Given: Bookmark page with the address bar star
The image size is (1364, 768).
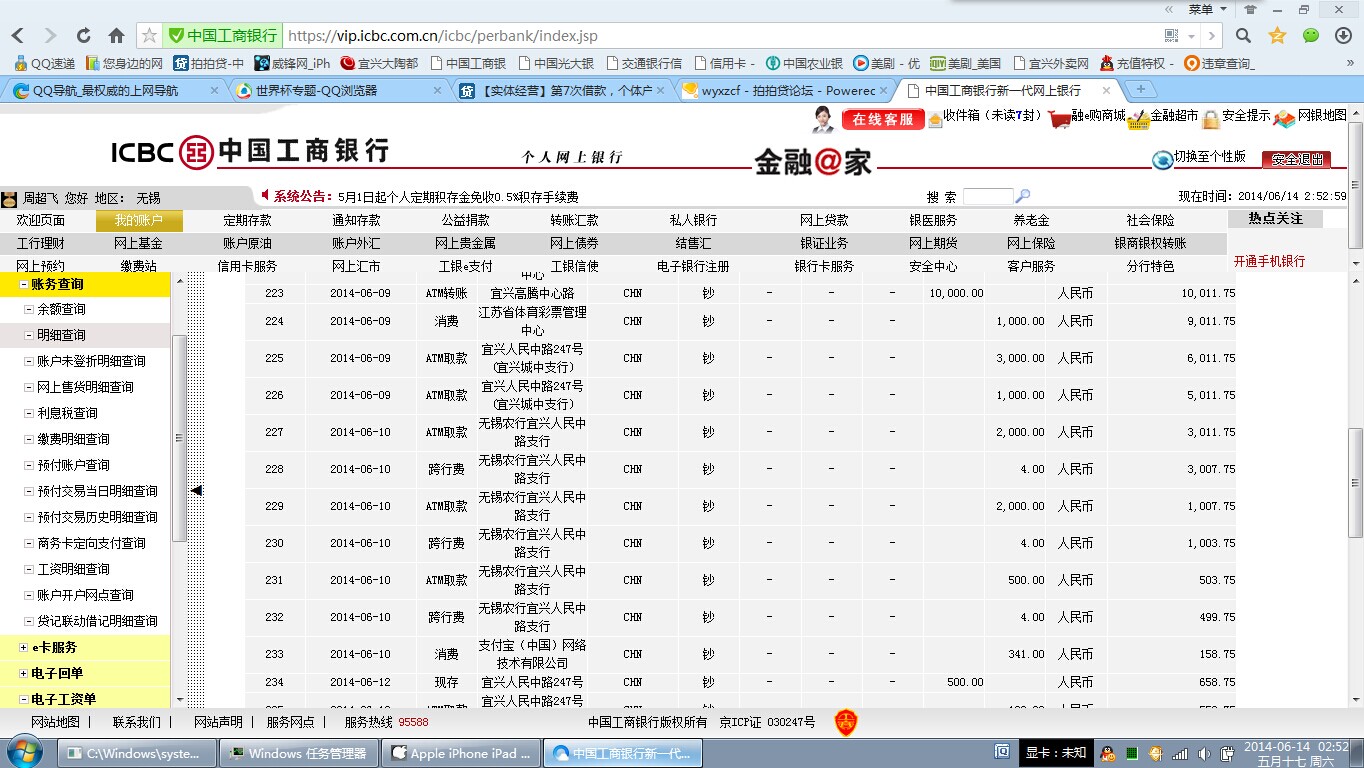Looking at the screenshot, I should pyautogui.click(x=149, y=36).
